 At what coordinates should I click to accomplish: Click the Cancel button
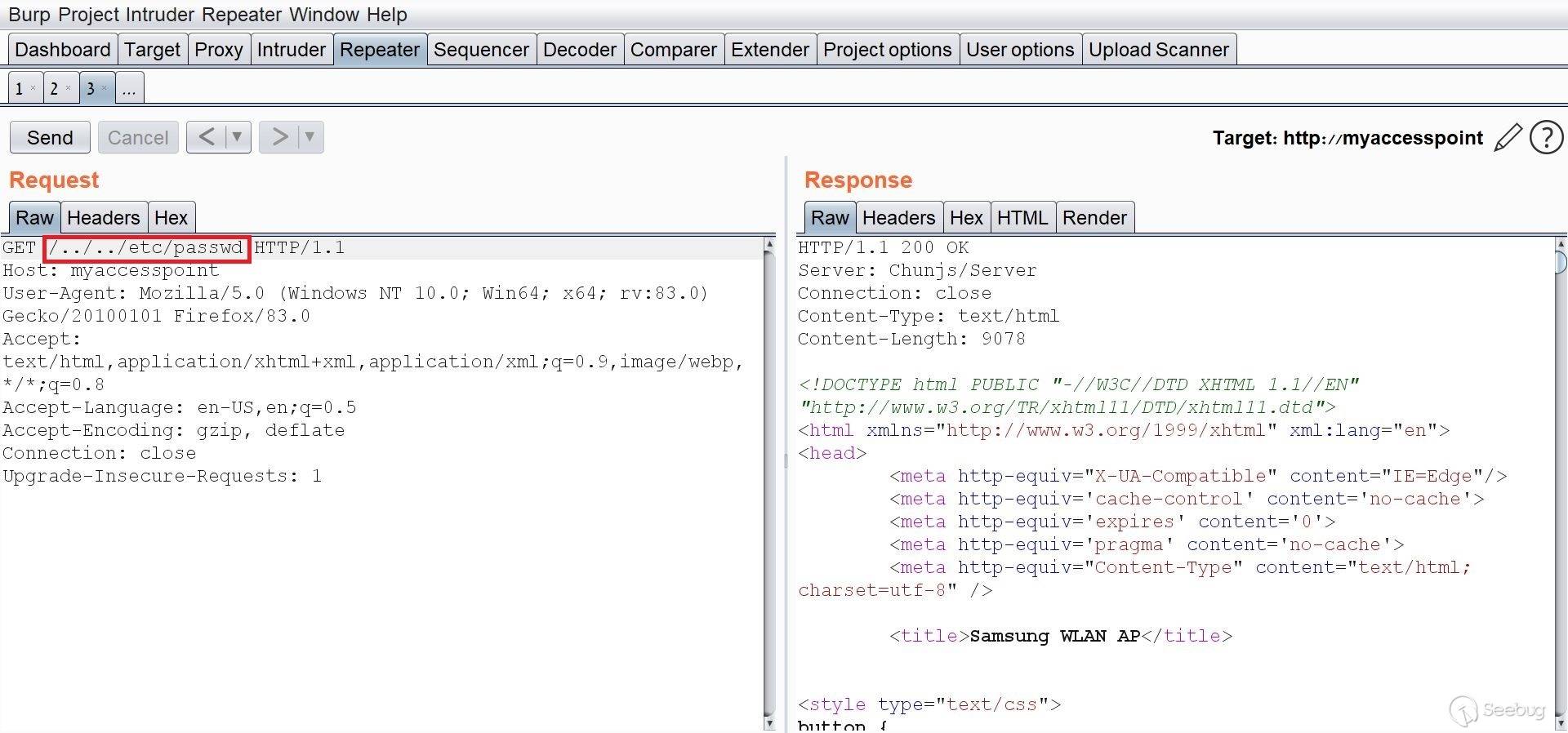pyautogui.click(x=138, y=137)
